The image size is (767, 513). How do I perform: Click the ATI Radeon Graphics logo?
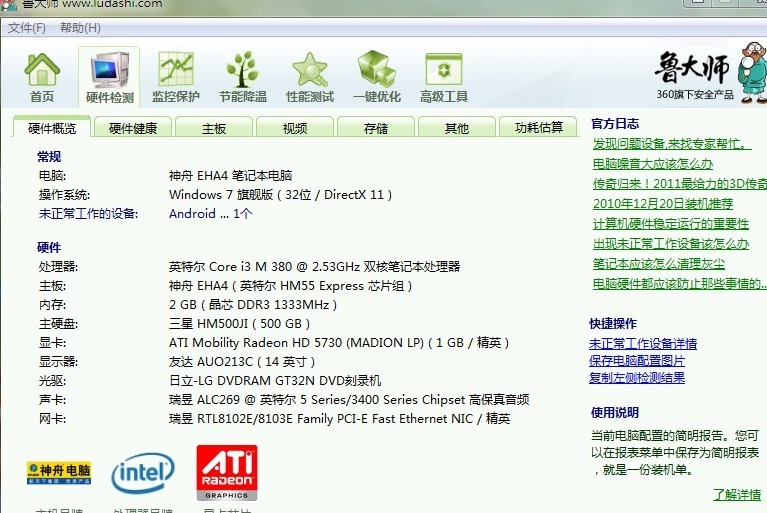pyautogui.click(x=227, y=472)
